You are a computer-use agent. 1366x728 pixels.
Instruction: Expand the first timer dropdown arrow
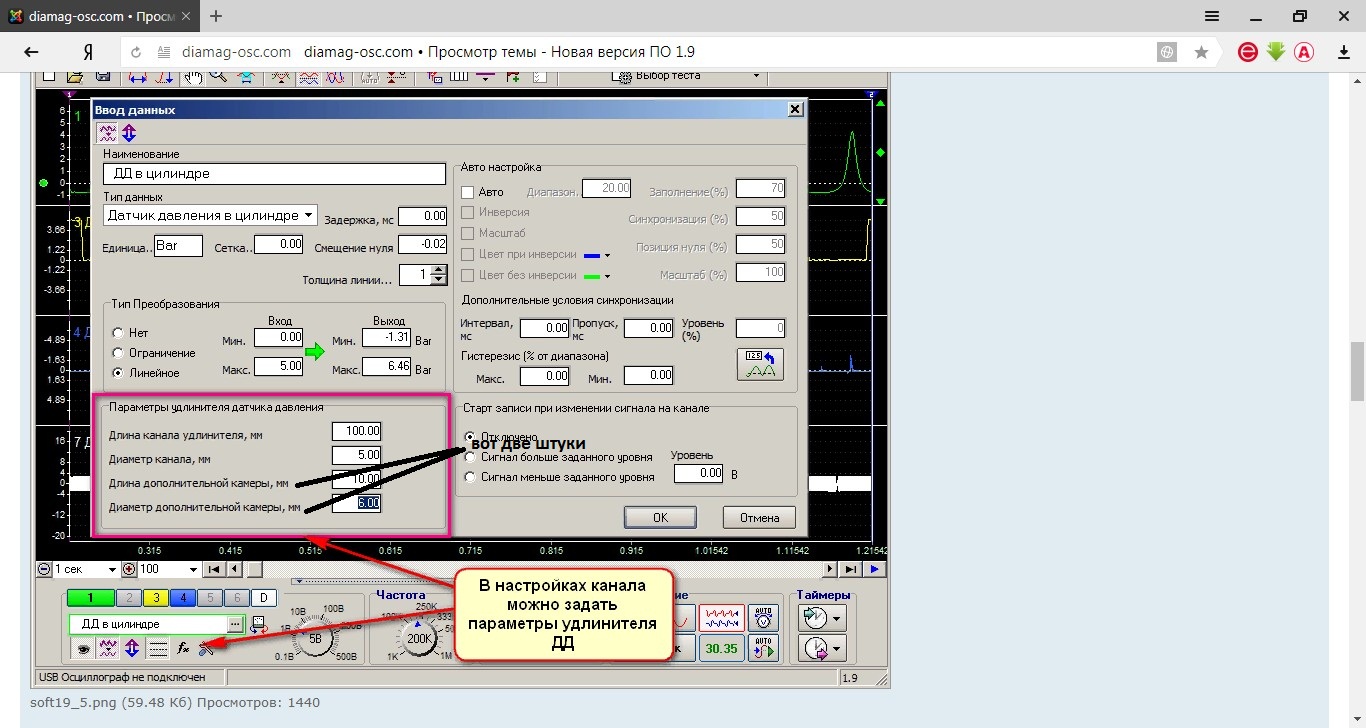tap(837, 617)
